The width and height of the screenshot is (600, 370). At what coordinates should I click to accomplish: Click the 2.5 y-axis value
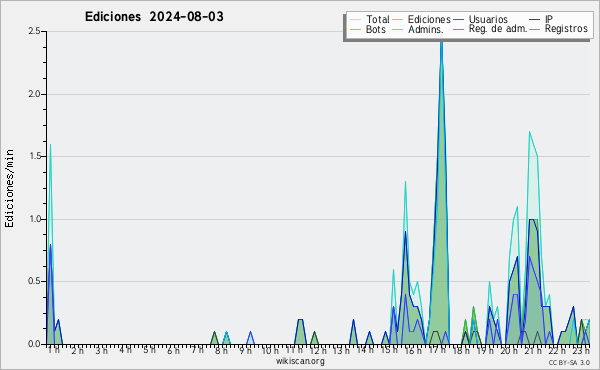(x=34, y=31)
